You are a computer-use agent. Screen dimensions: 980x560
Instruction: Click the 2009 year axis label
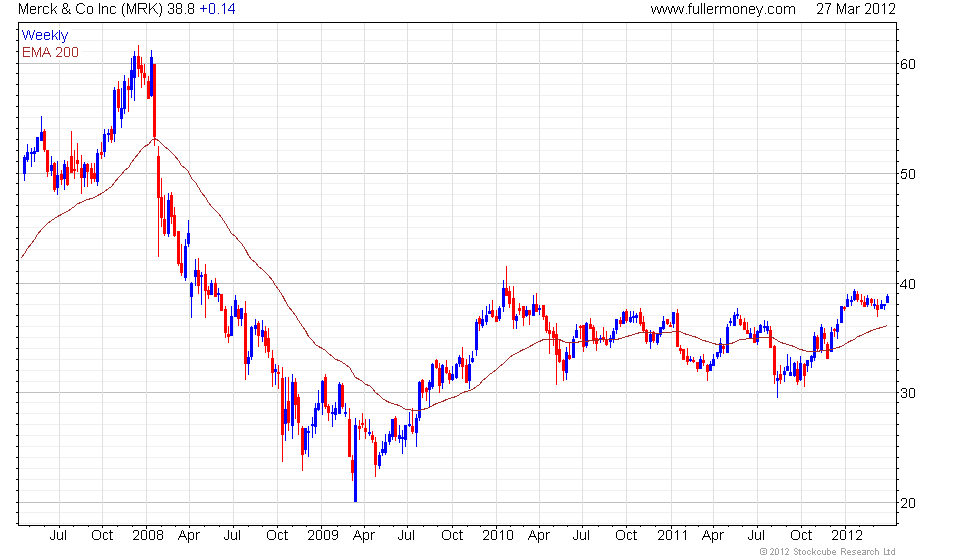pyautogui.click(x=322, y=536)
